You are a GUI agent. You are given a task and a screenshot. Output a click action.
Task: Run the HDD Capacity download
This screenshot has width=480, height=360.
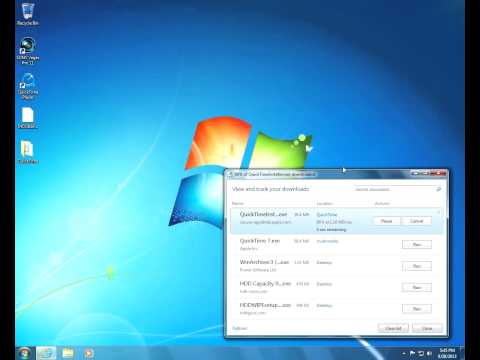[x=417, y=287]
